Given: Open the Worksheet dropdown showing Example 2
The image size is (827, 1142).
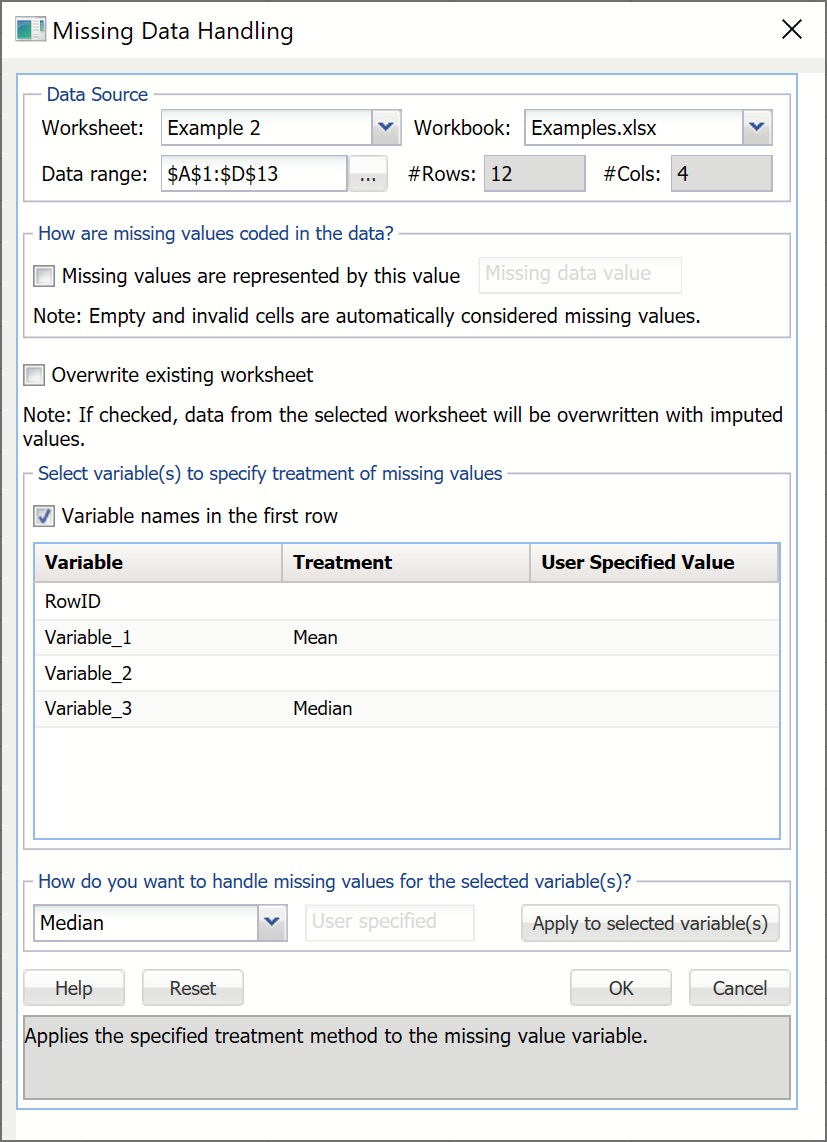Looking at the screenshot, I should pos(385,127).
